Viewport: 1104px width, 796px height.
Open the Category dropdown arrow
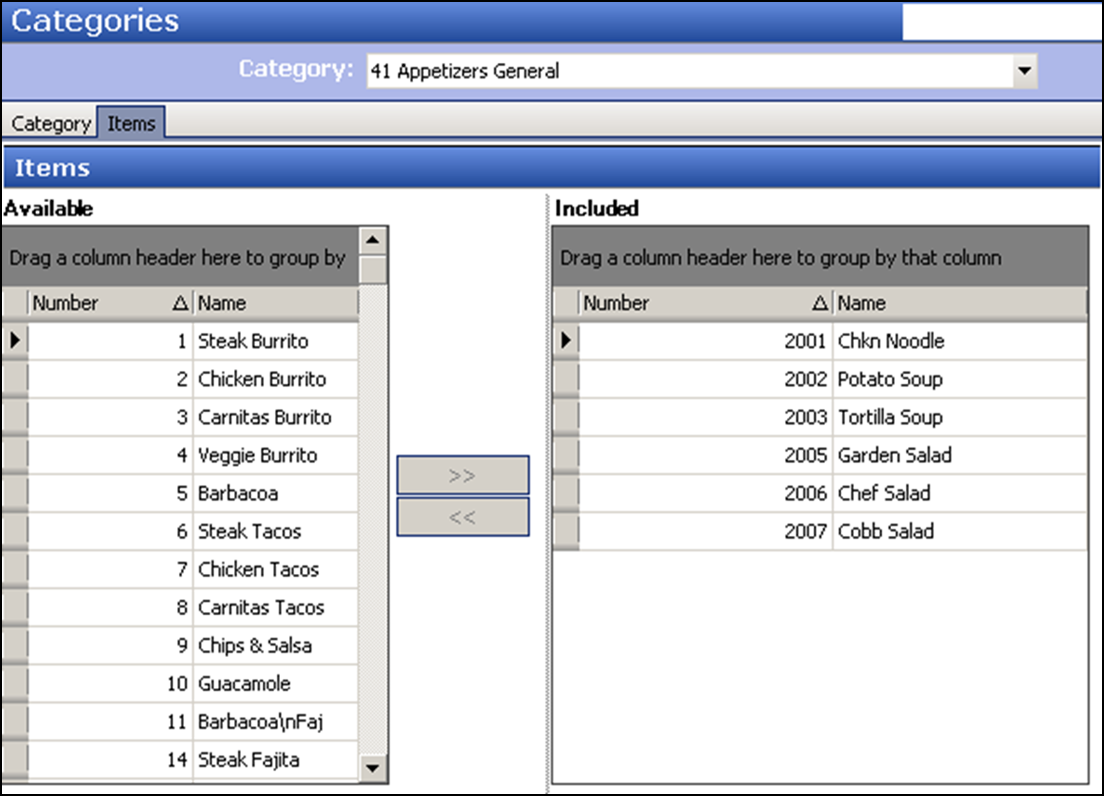(x=1024, y=71)
